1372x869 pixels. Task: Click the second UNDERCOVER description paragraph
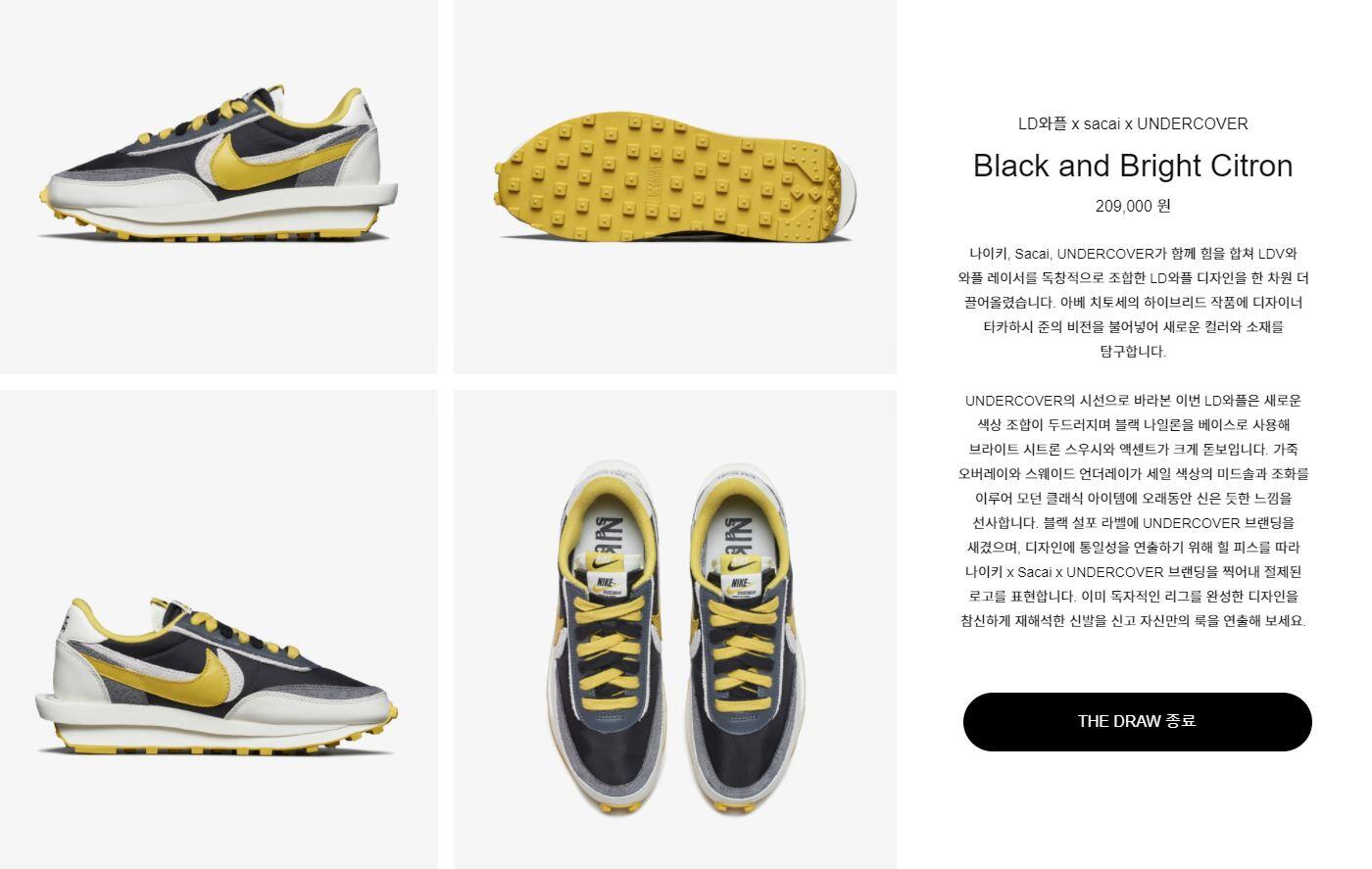coord(1133,509)
